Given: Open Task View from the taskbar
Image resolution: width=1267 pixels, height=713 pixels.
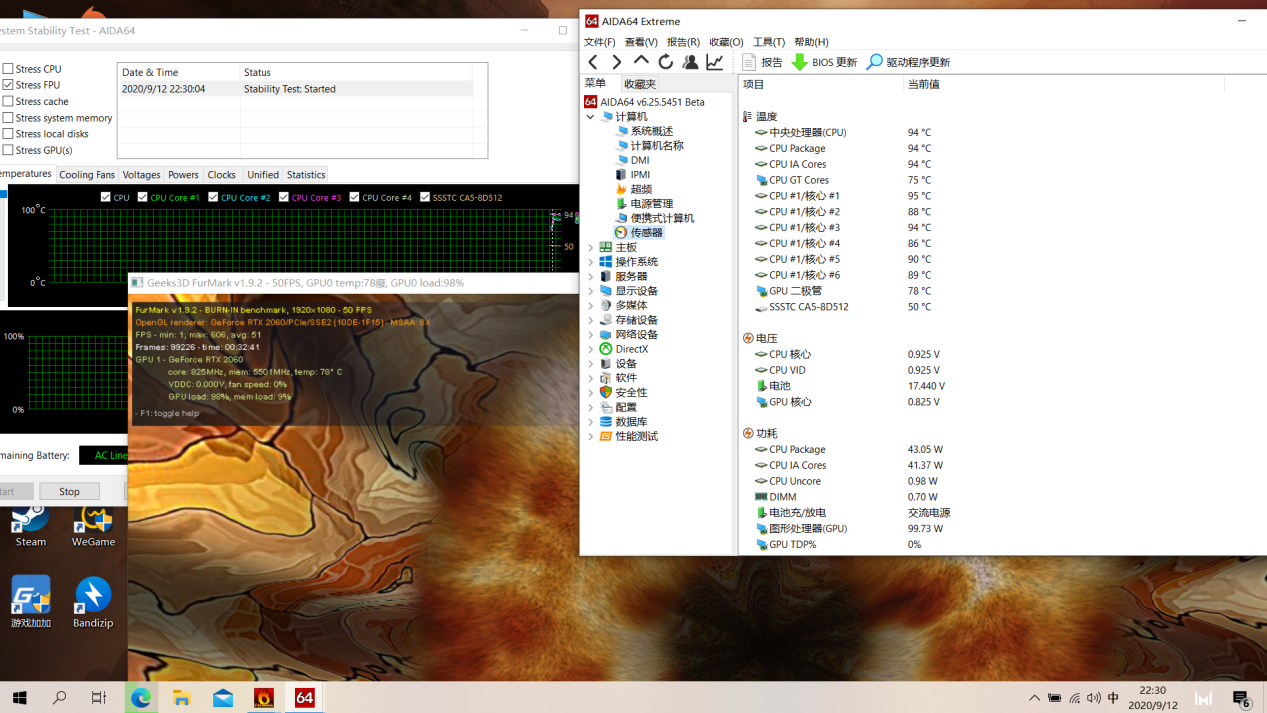Looking at the screenshot, I should 99,697.
